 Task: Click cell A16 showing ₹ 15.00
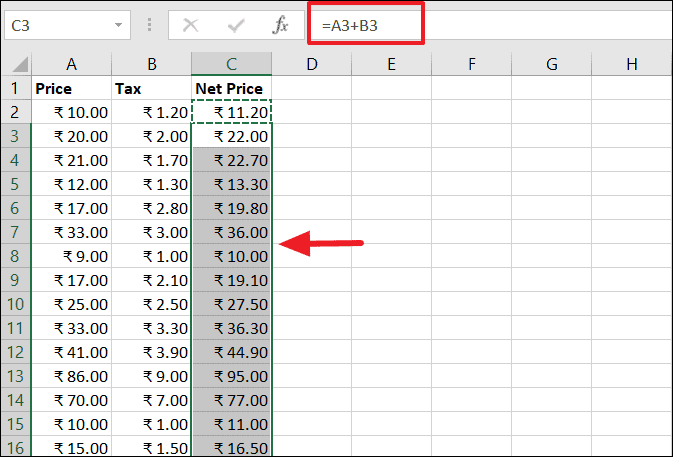[71, 447]
